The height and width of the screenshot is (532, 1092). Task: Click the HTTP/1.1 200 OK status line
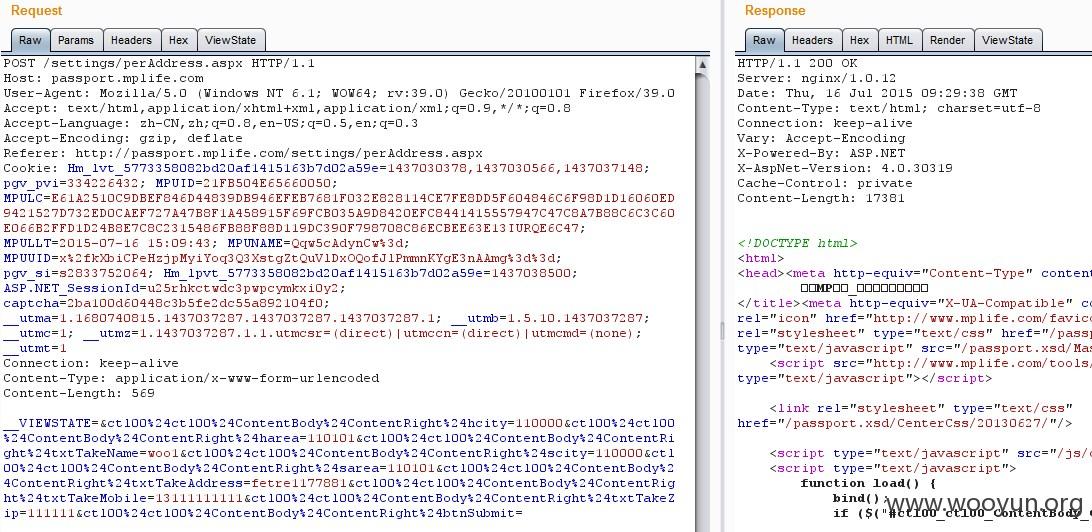797,63
